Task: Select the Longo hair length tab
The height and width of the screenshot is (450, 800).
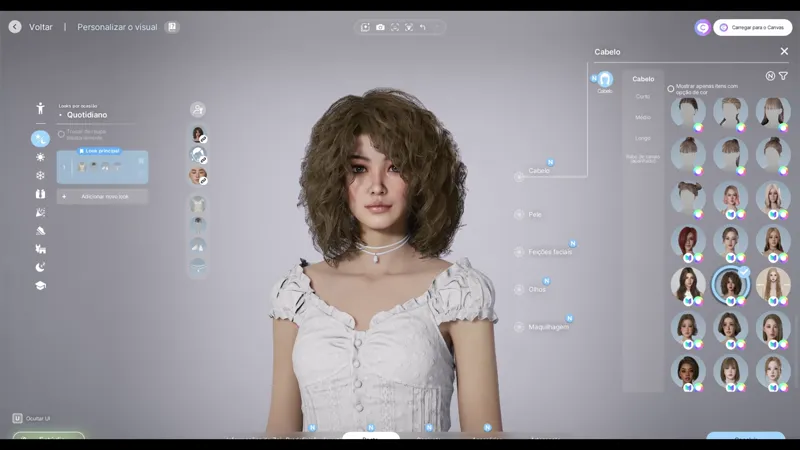Action: pyautogui.click(x=643, y=138)
